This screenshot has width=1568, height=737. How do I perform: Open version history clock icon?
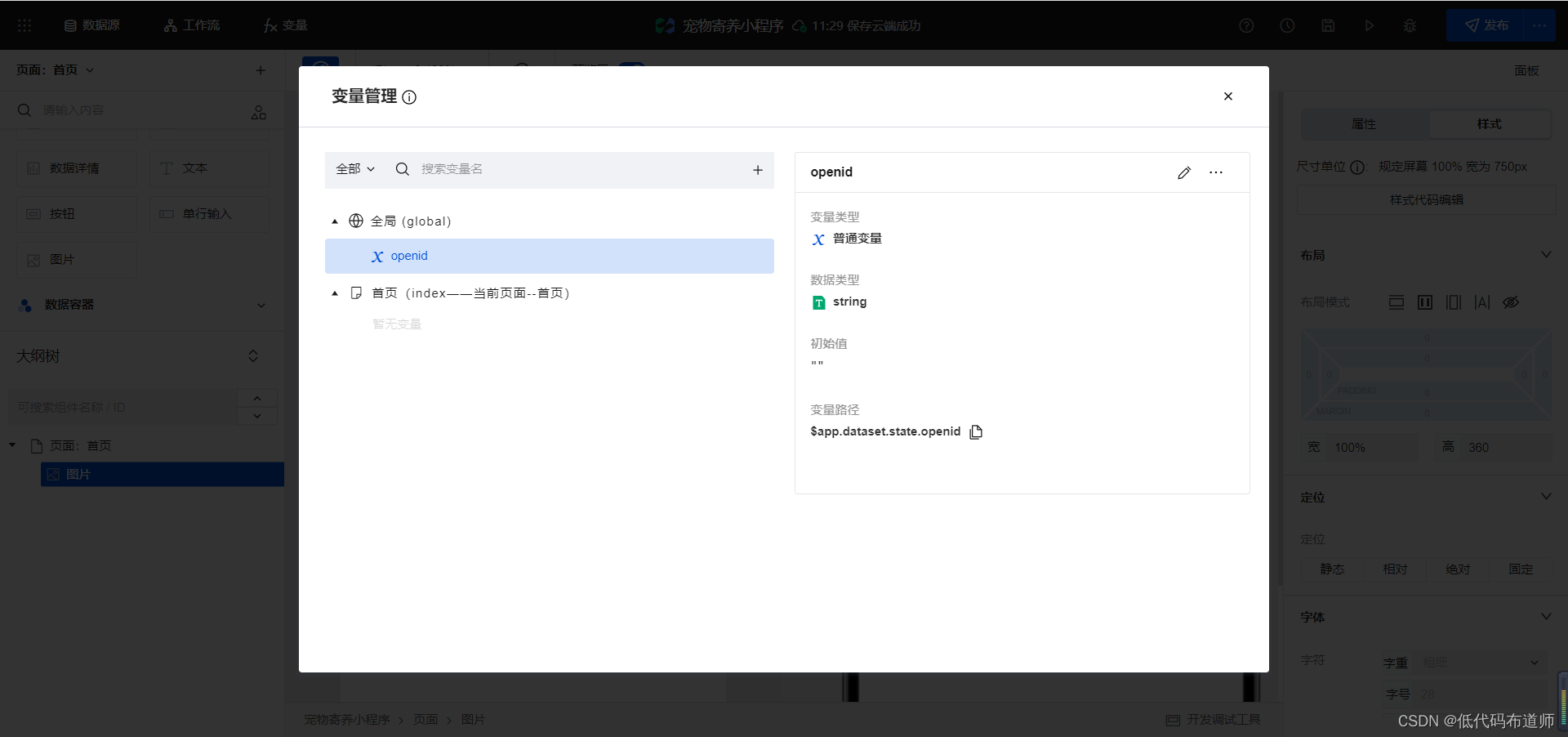[x=1287, y=25]
